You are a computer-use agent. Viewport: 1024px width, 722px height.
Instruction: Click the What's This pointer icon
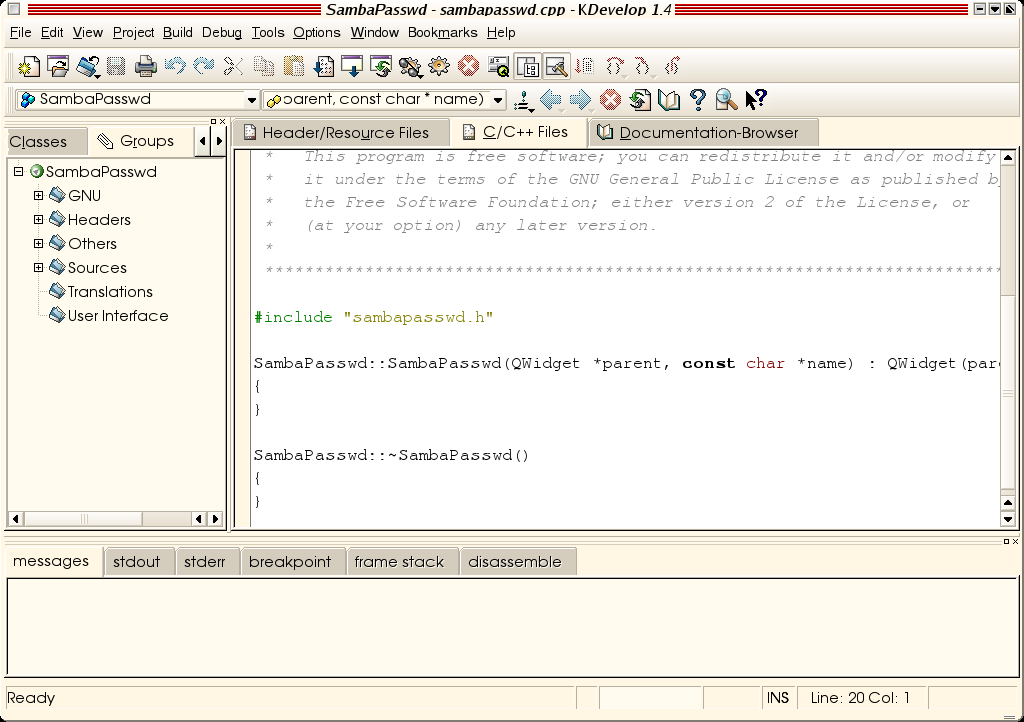pos(756,100)
